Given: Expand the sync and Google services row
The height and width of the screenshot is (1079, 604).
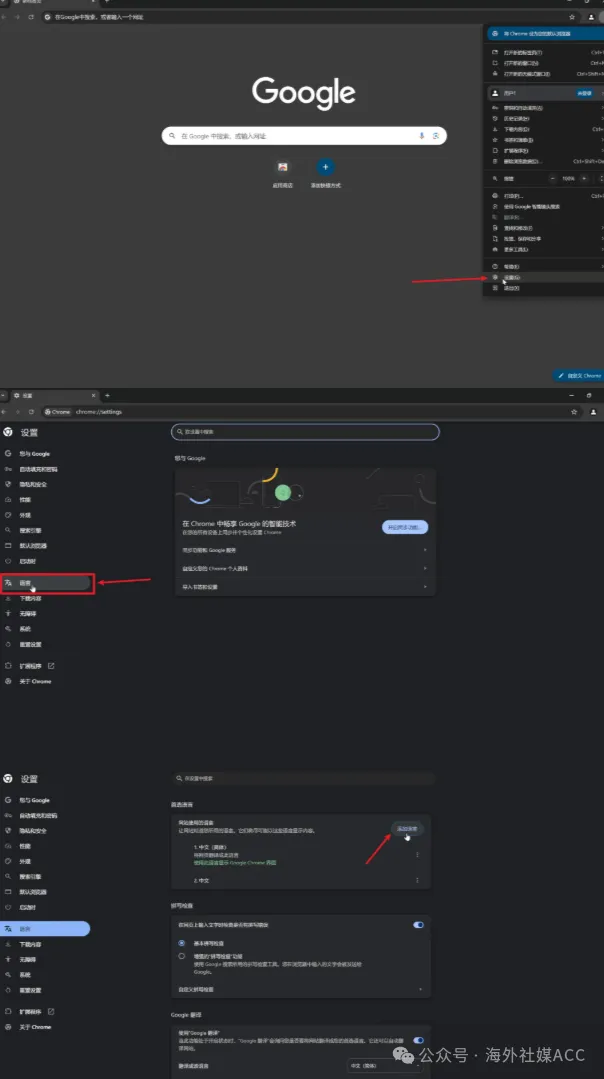Looking at the screenshot, I should pyautogui.click(x=305, y=550).
